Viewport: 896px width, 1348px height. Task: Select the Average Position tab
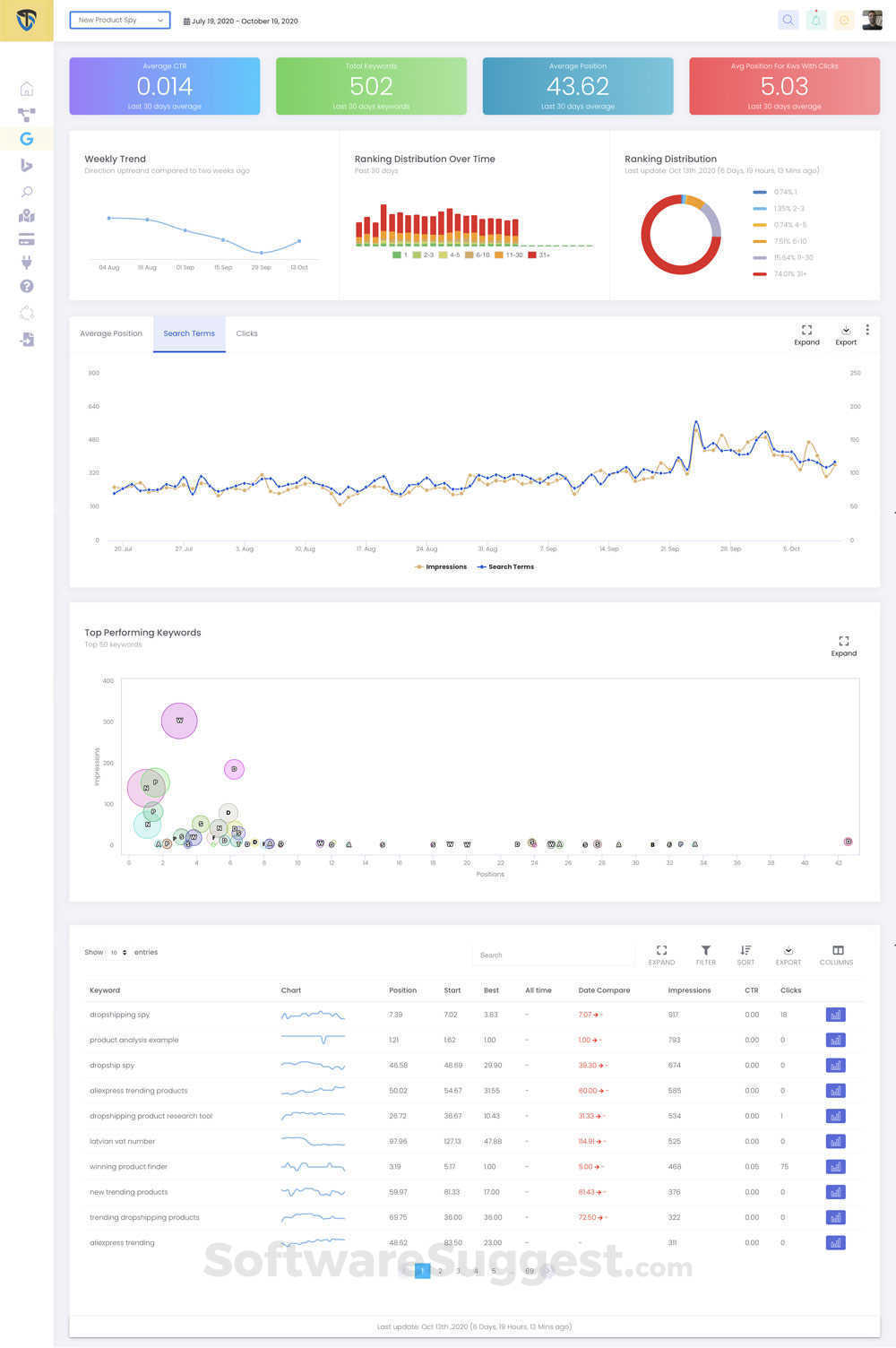point(111,333)
